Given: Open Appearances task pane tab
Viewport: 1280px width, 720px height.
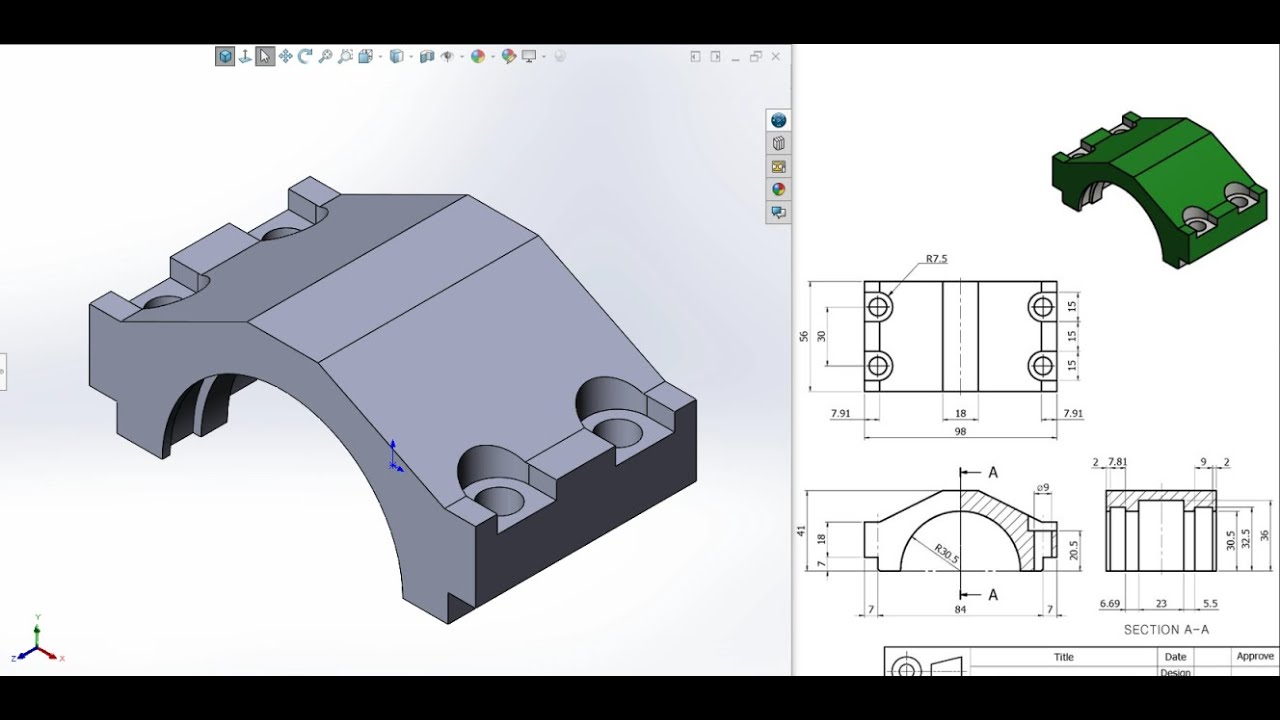Looking at the screenshot, I should point(778,189).
